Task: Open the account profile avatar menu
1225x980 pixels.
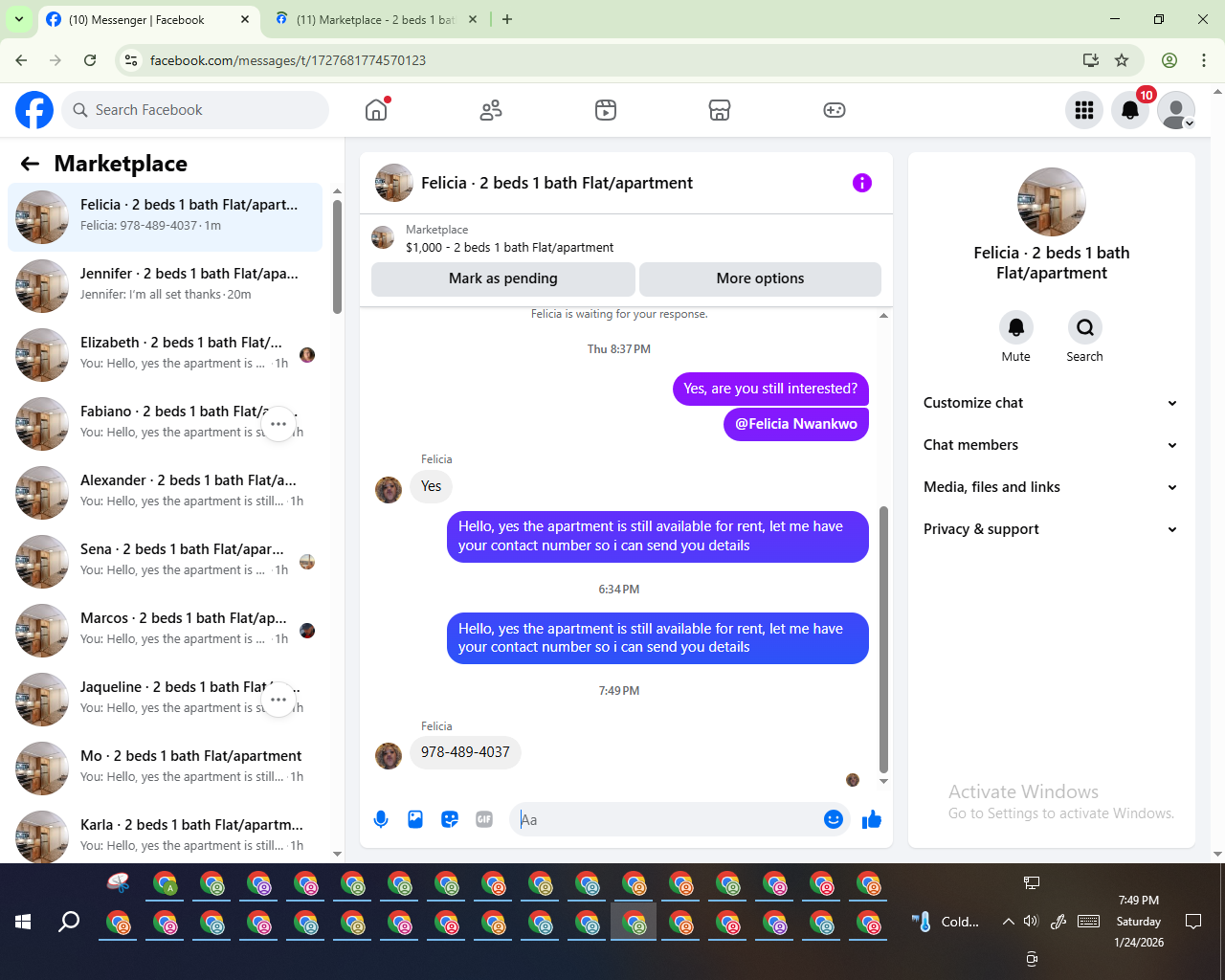Action: [x=1176, y=110]
